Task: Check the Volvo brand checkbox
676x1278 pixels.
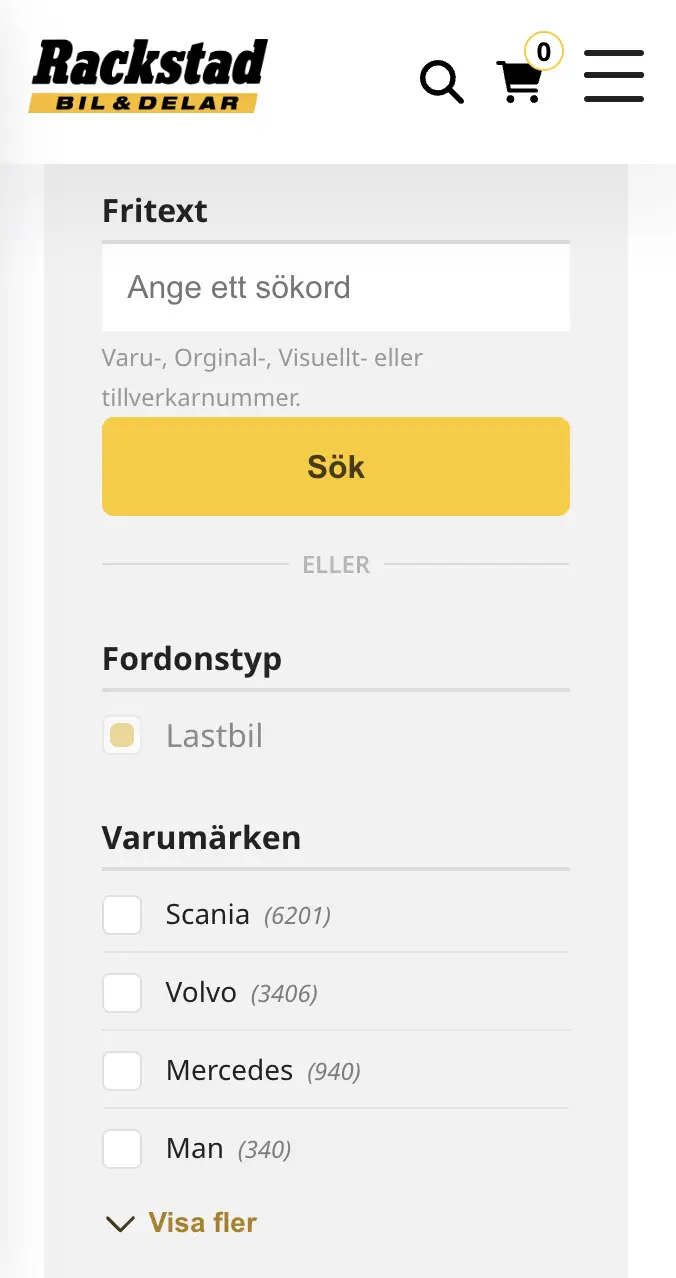Action: (121, 992)
